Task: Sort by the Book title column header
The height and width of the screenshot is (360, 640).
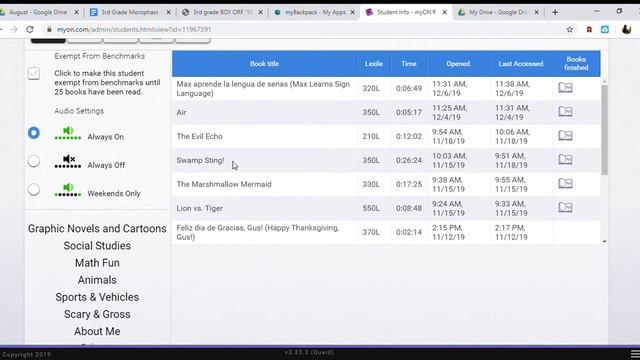Action: click(x=264, y=64)
